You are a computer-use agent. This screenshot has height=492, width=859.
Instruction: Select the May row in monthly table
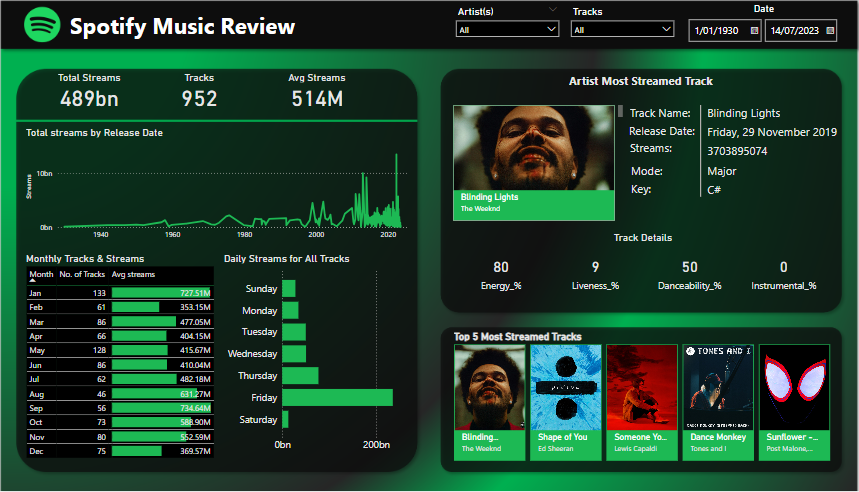[120, 350]
